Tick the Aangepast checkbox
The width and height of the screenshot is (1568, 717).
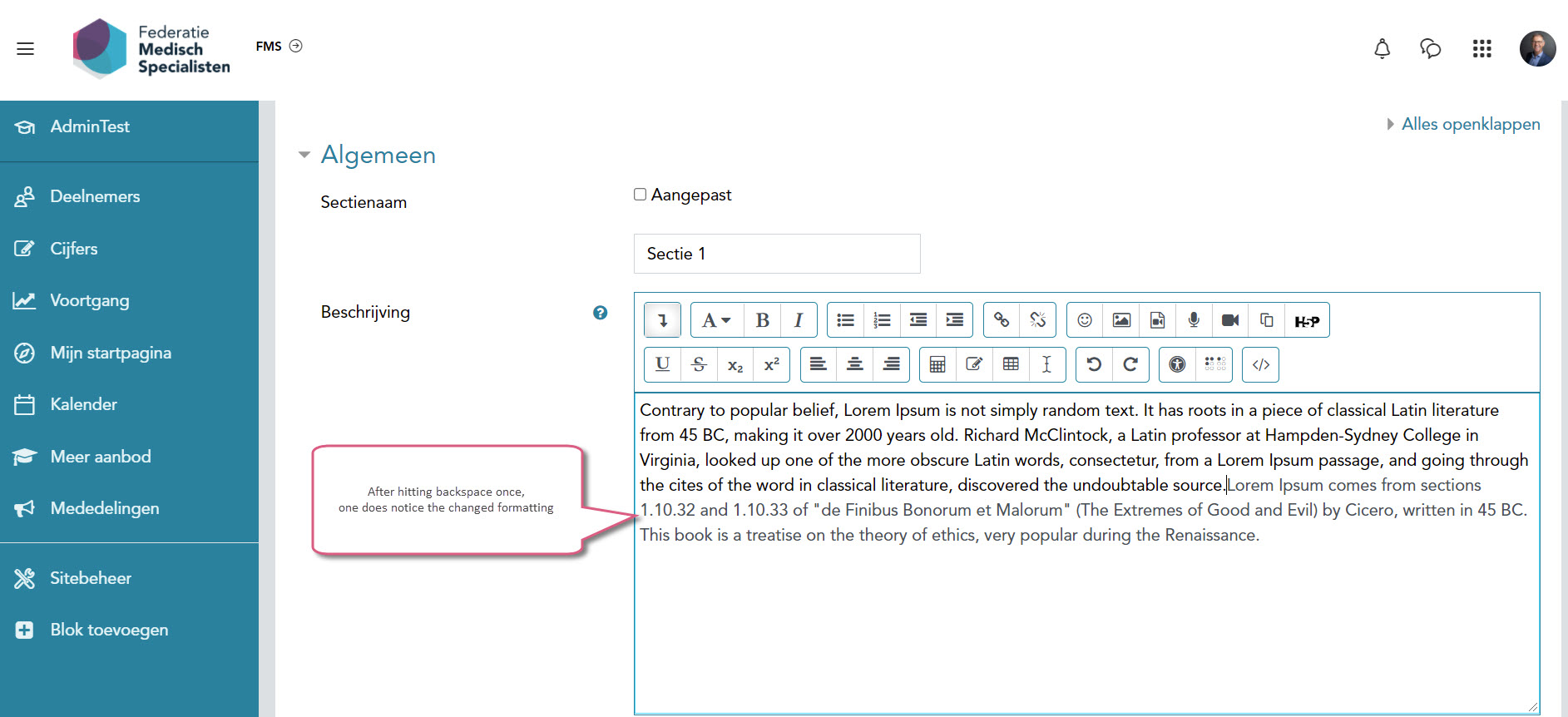[x=640, y=195]
